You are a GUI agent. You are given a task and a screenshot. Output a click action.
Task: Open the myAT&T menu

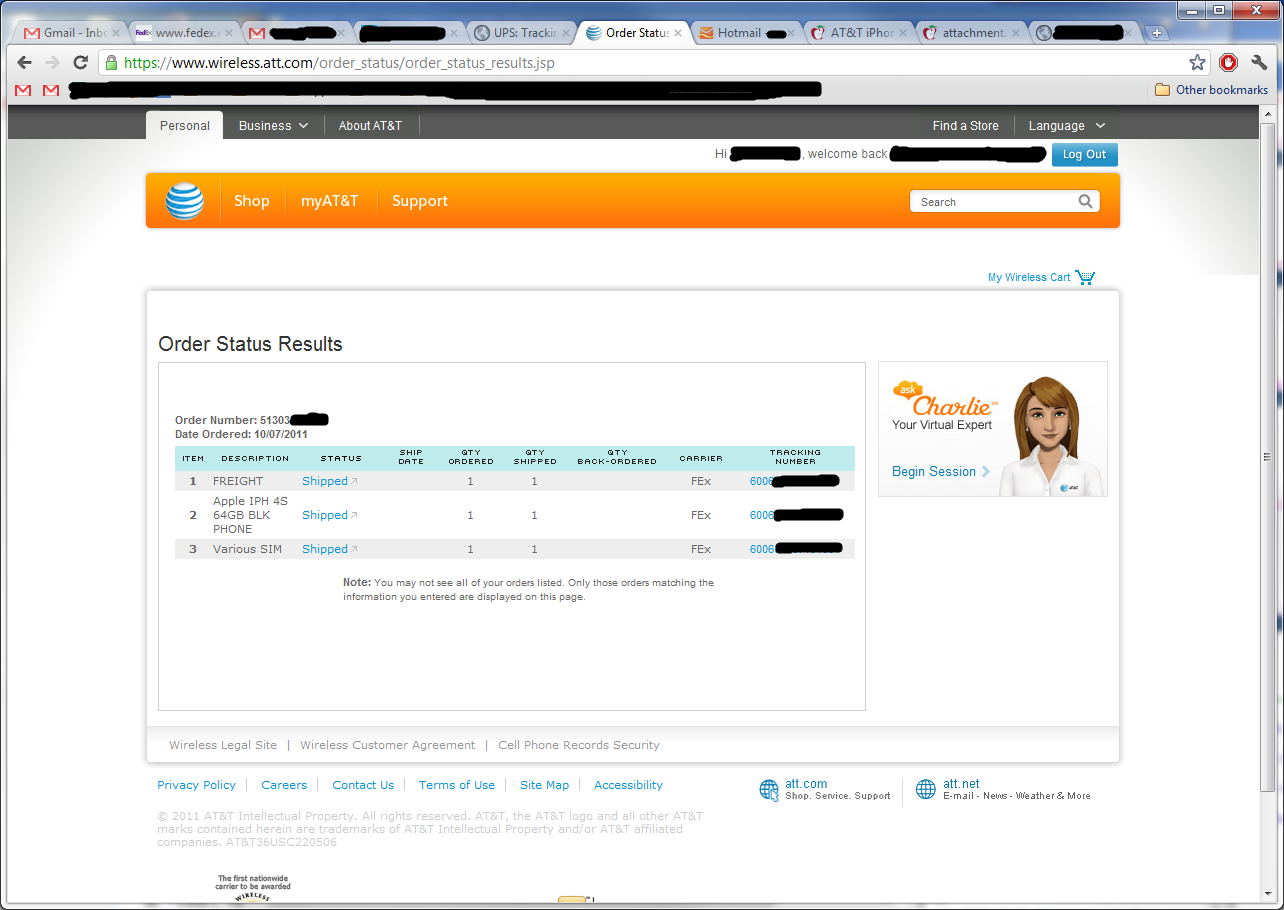(x=330, y=201)
